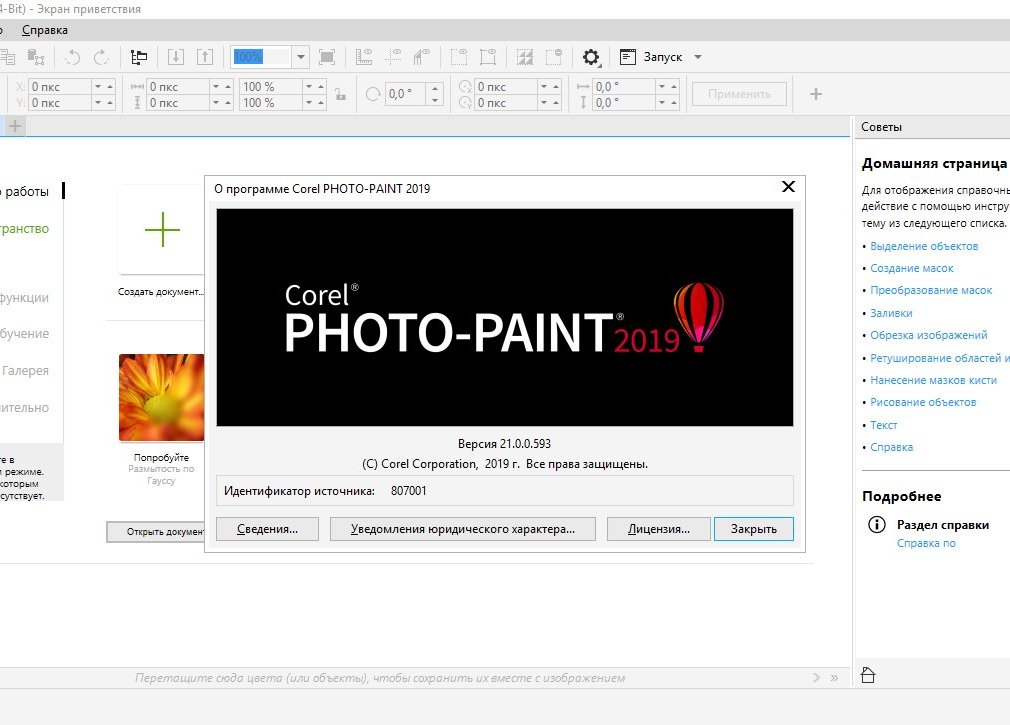Increase the rotation angle with up stepper

click(x=435, y=88)
